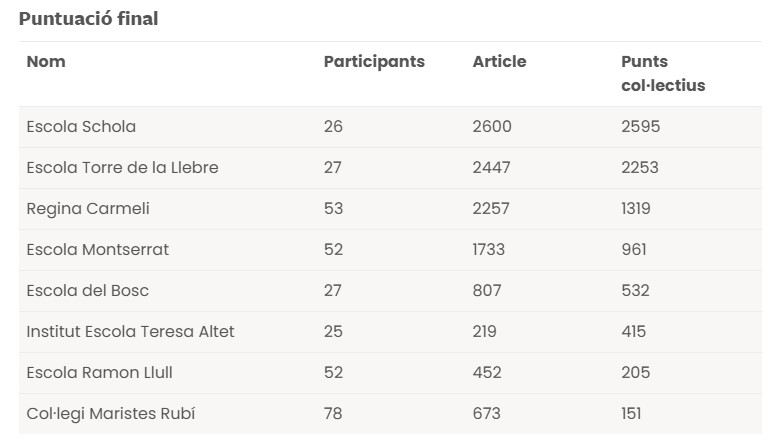
Task: Click the Nom column header
Action: click(x=46, y=61)
